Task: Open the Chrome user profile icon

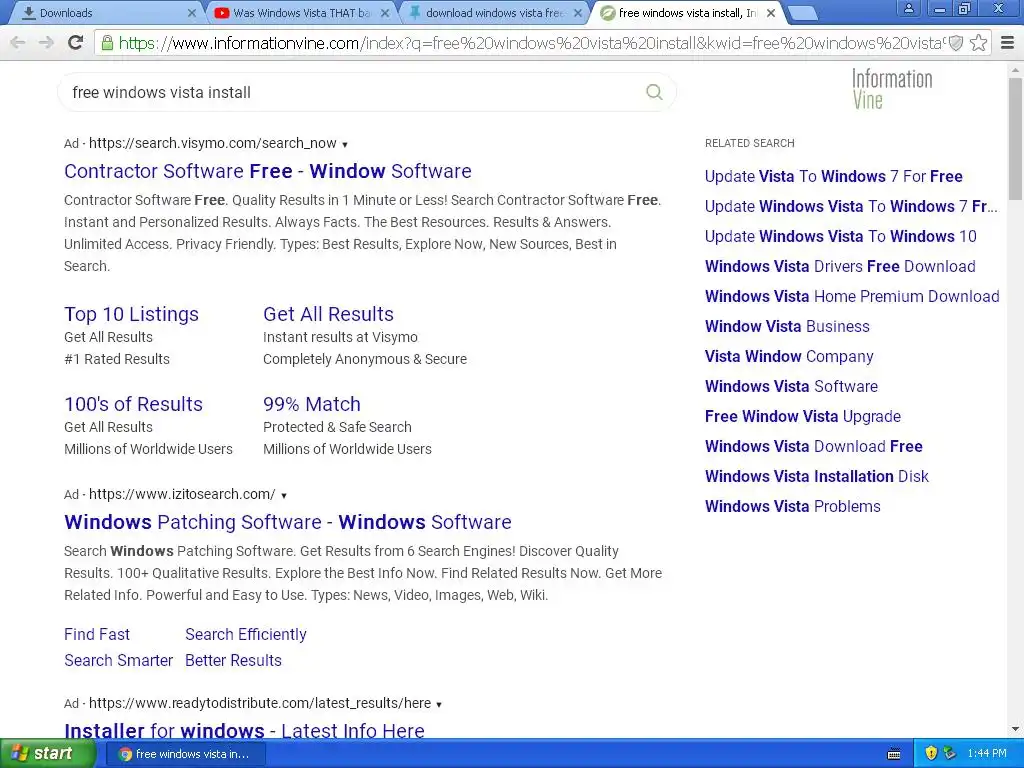Action: (908, 8)
